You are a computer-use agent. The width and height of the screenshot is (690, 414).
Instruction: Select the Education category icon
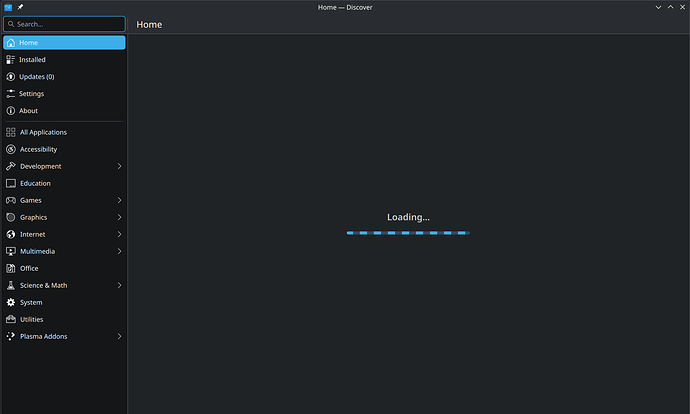[x=11, y=183]
